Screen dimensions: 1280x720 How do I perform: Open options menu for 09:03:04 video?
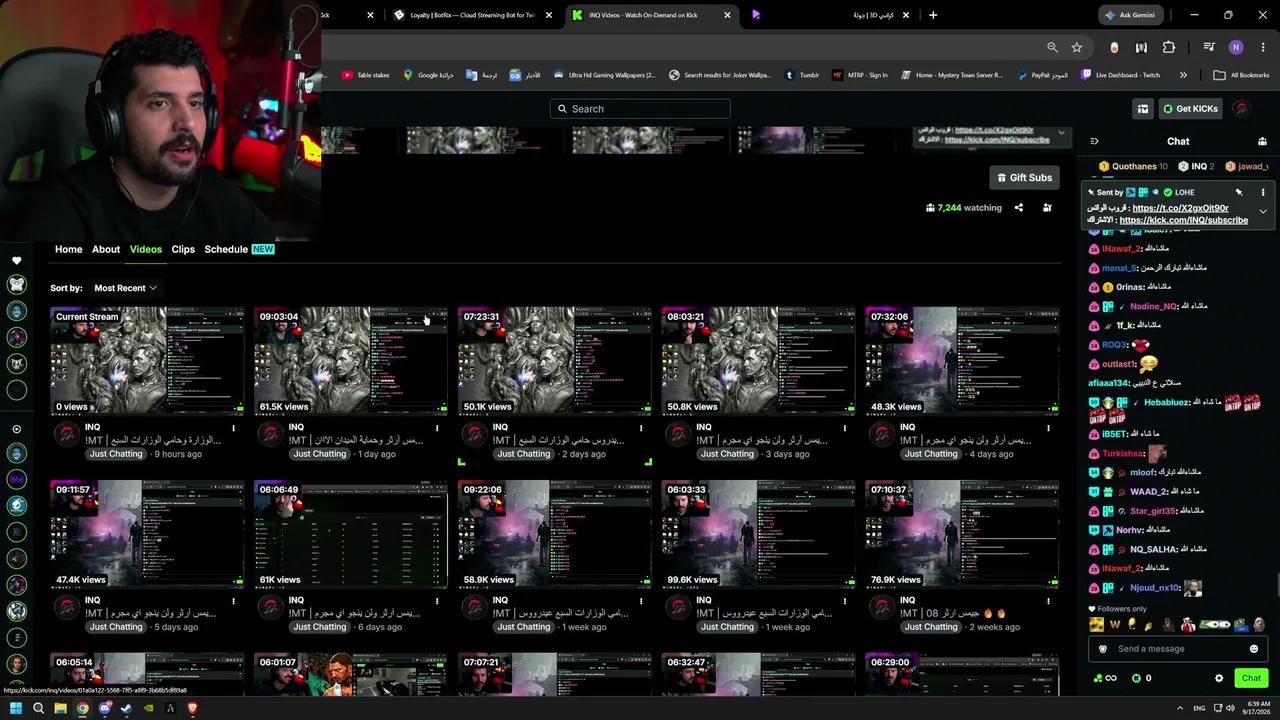[437, 428]
